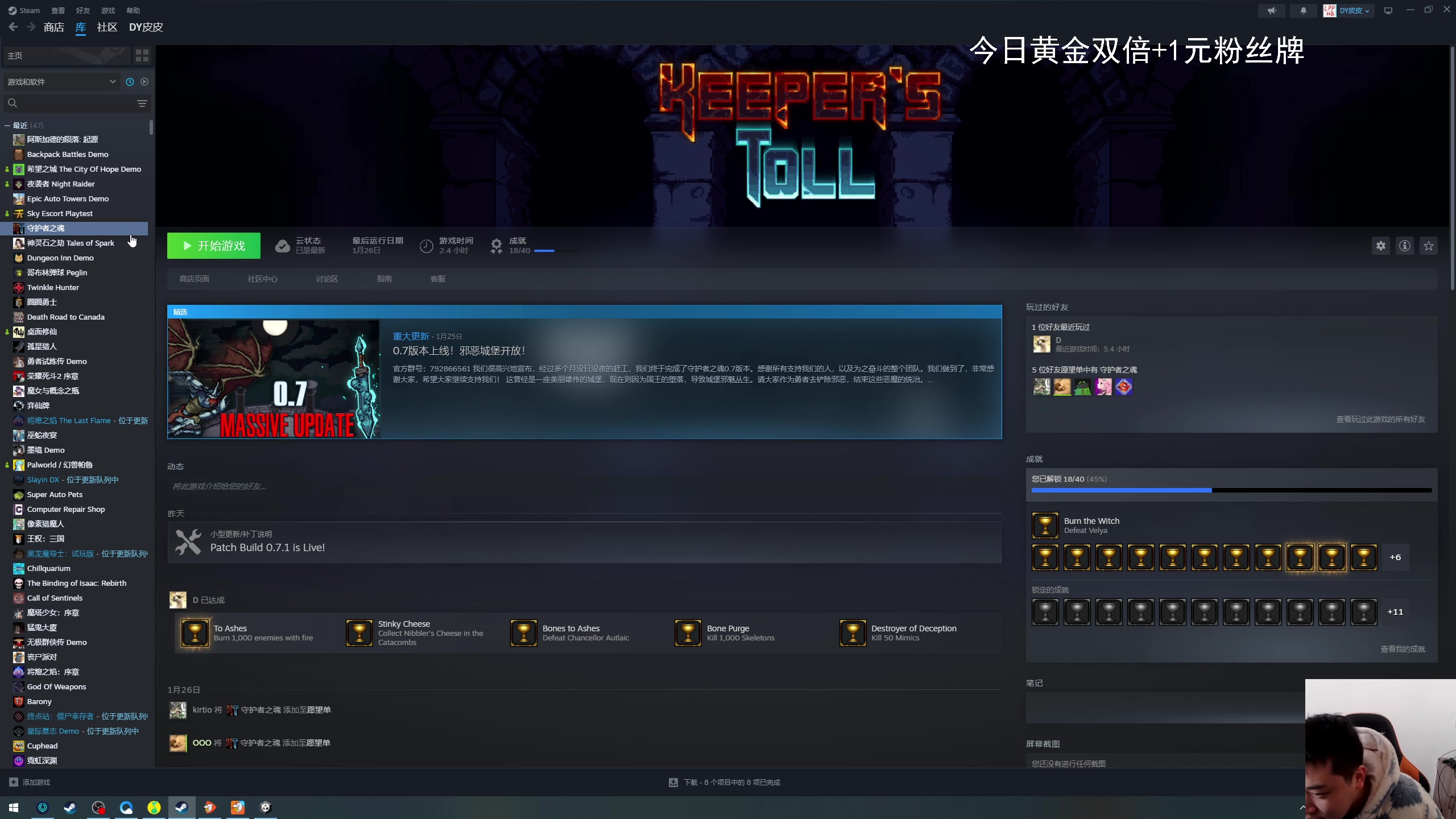The width and height of the screenshot is (1456, 819).
Task: Show recent games via clock icon
Action: tap(130, 82)
